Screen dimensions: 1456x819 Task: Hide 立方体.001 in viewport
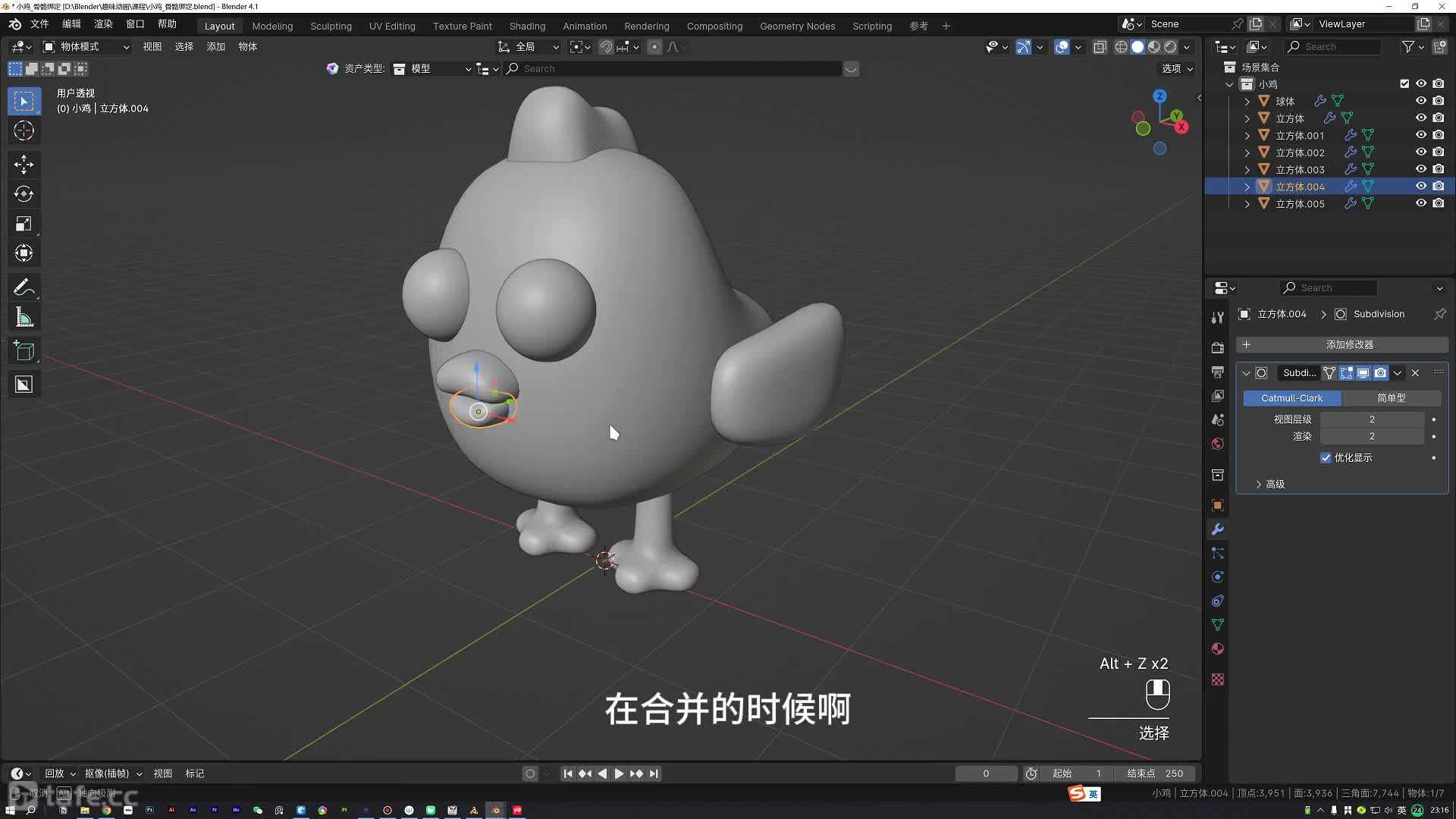(1421, 135)
